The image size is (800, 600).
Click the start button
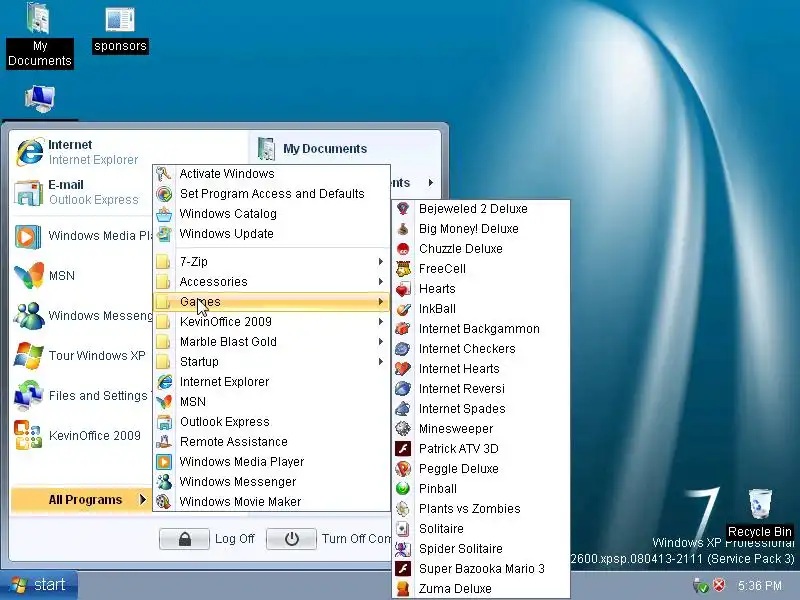39,585
